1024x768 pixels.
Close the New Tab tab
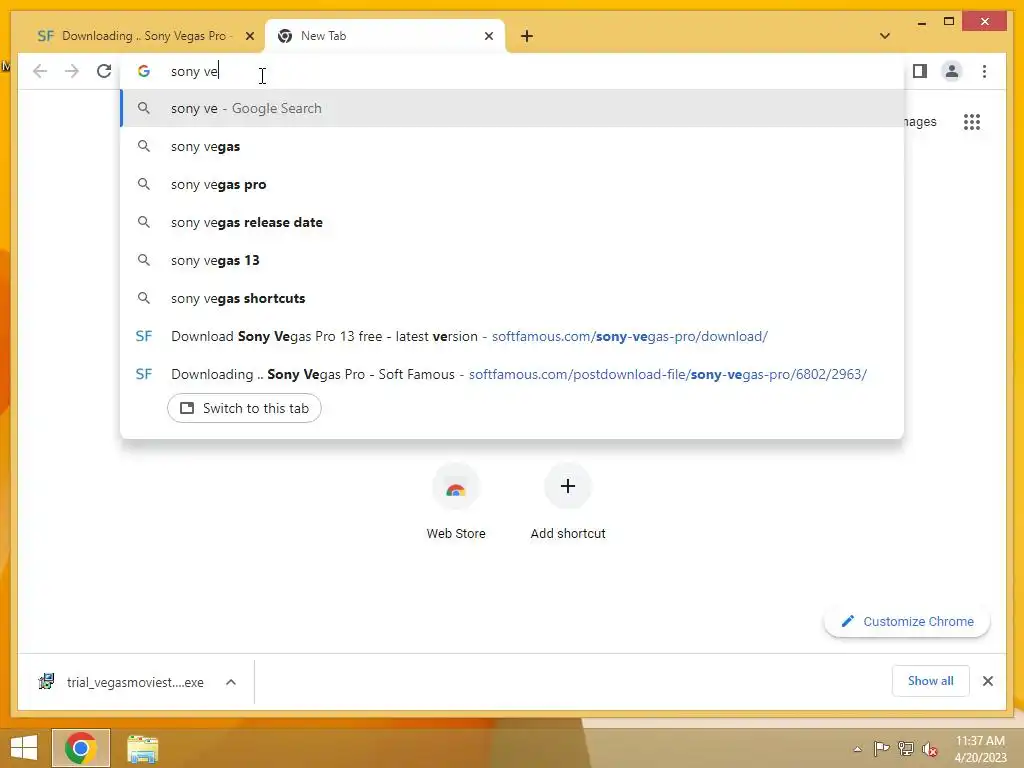pos(488,37)
